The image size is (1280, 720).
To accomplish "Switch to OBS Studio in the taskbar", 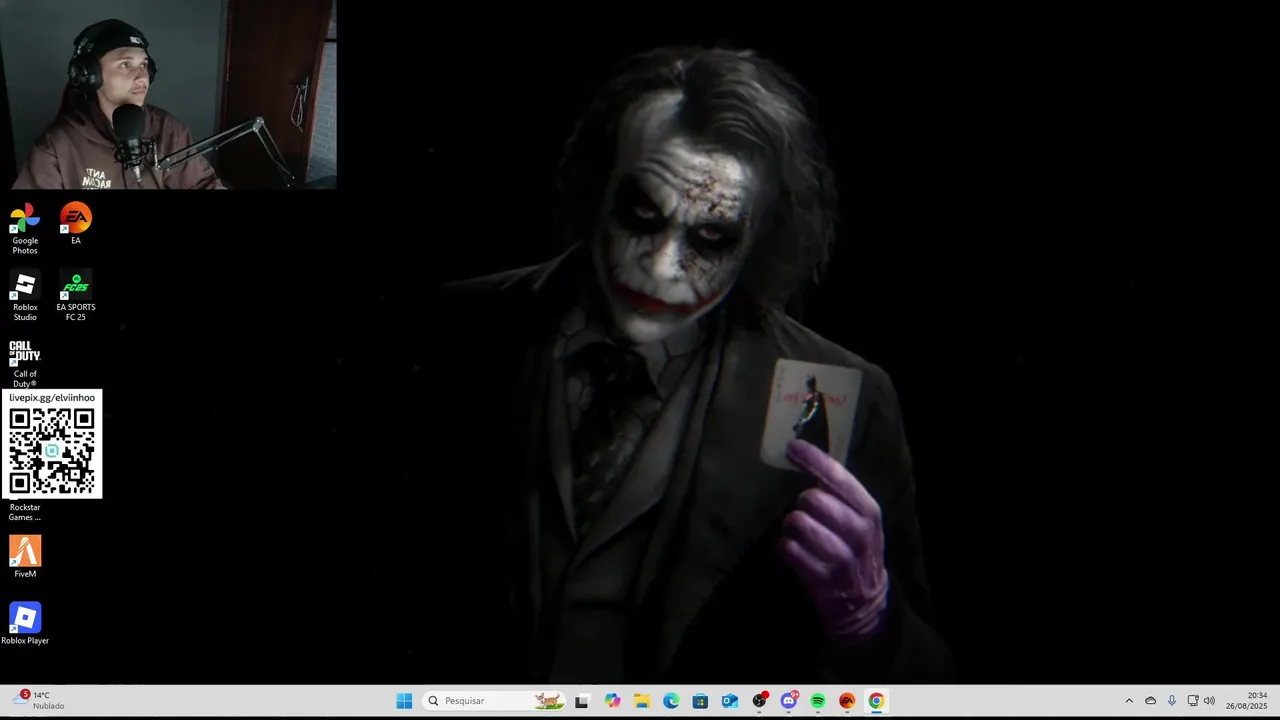I will [759, 701].
